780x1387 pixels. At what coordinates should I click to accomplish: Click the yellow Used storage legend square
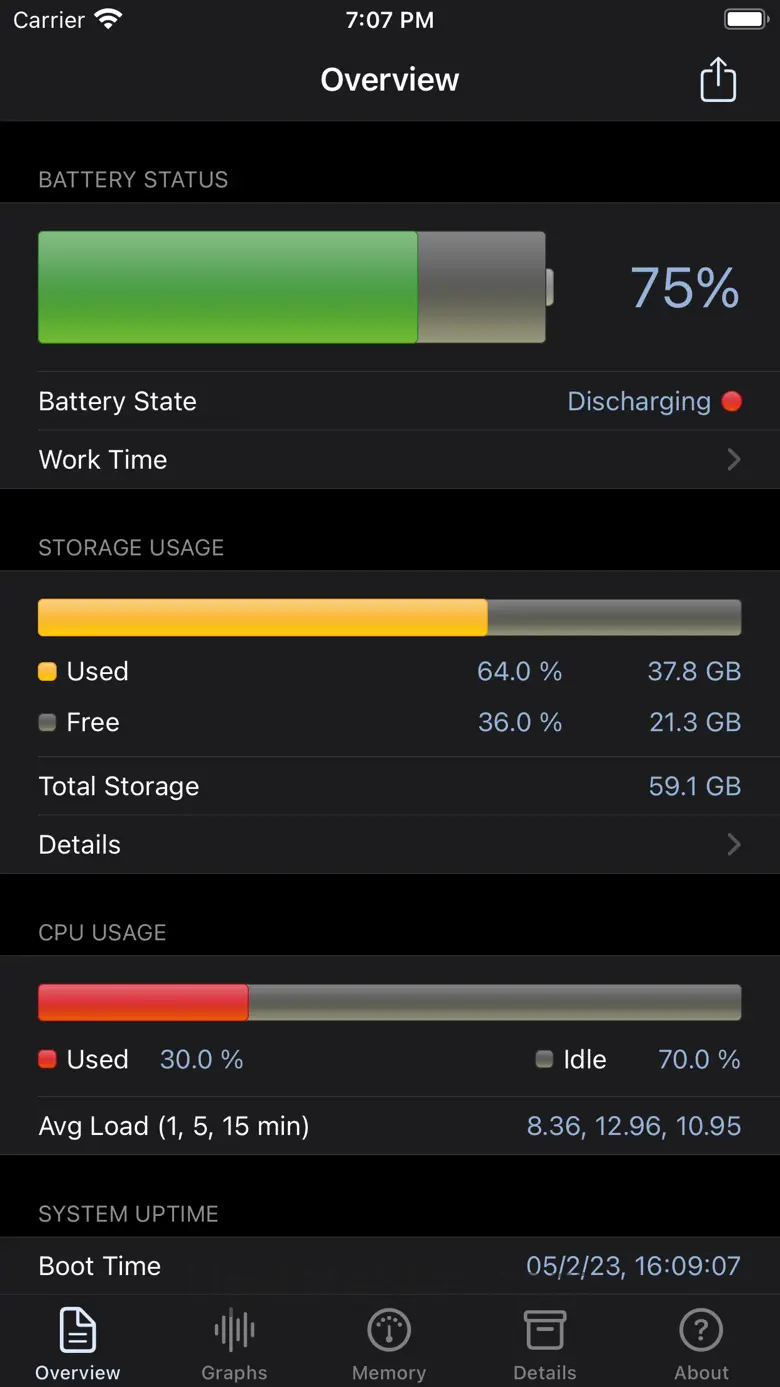click(x=47, y=672)
